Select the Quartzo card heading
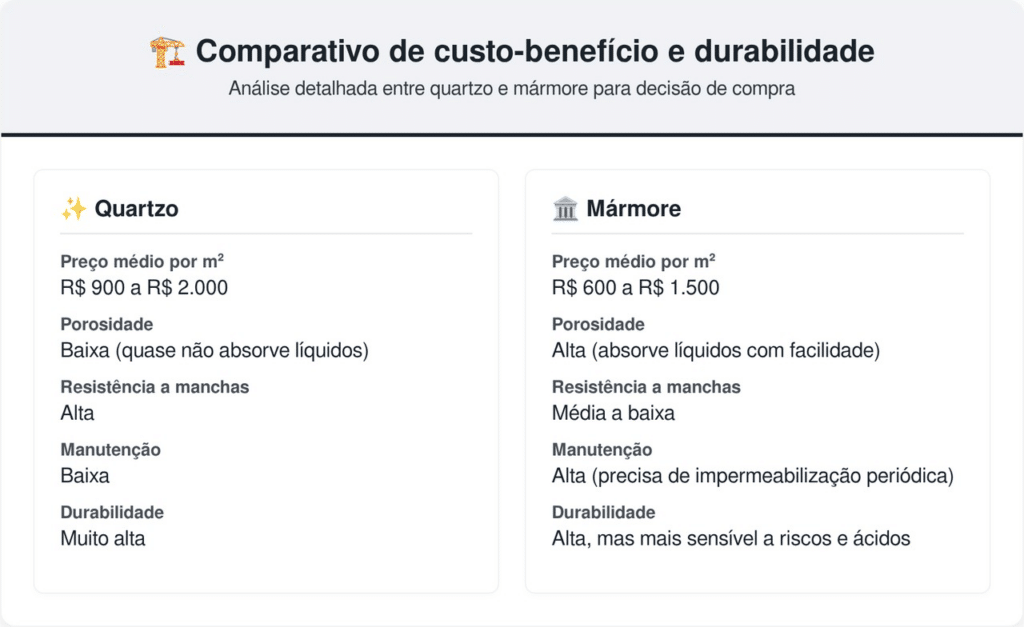This screenshot has height=627, width=1024. (136, 209)
